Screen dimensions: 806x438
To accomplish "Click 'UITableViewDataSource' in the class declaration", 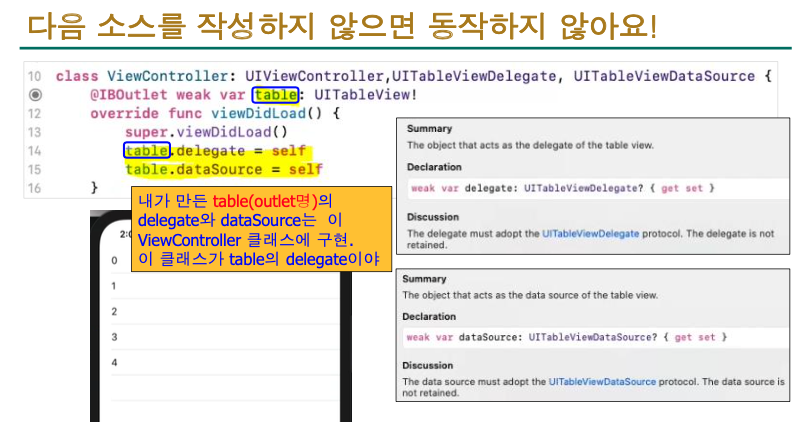I will point(664,76).
